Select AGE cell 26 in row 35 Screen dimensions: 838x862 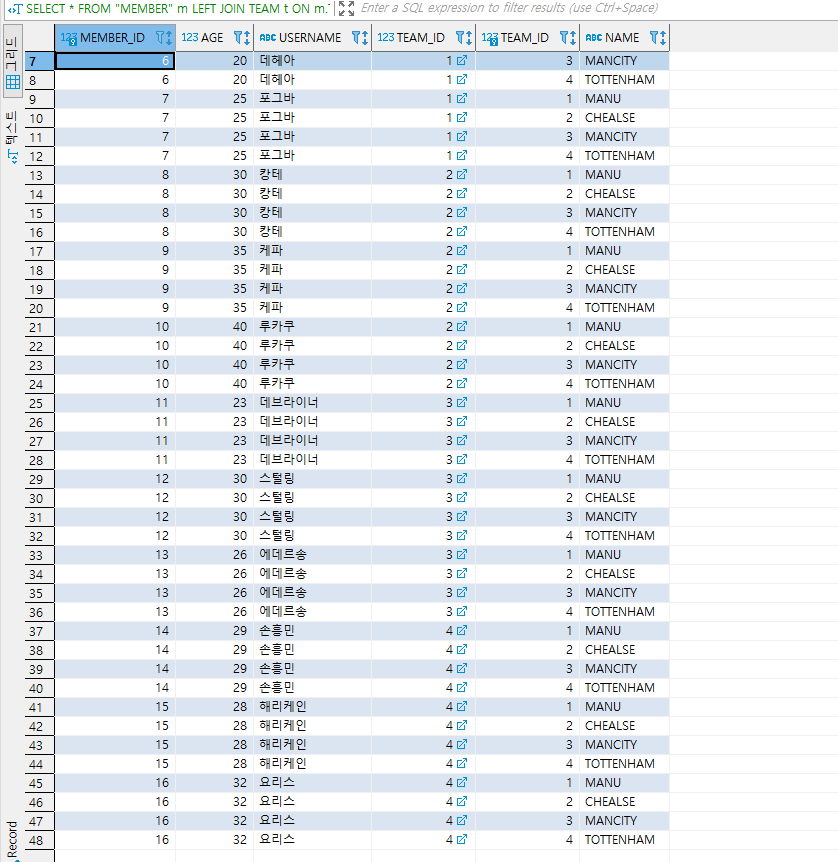(214, 592)
